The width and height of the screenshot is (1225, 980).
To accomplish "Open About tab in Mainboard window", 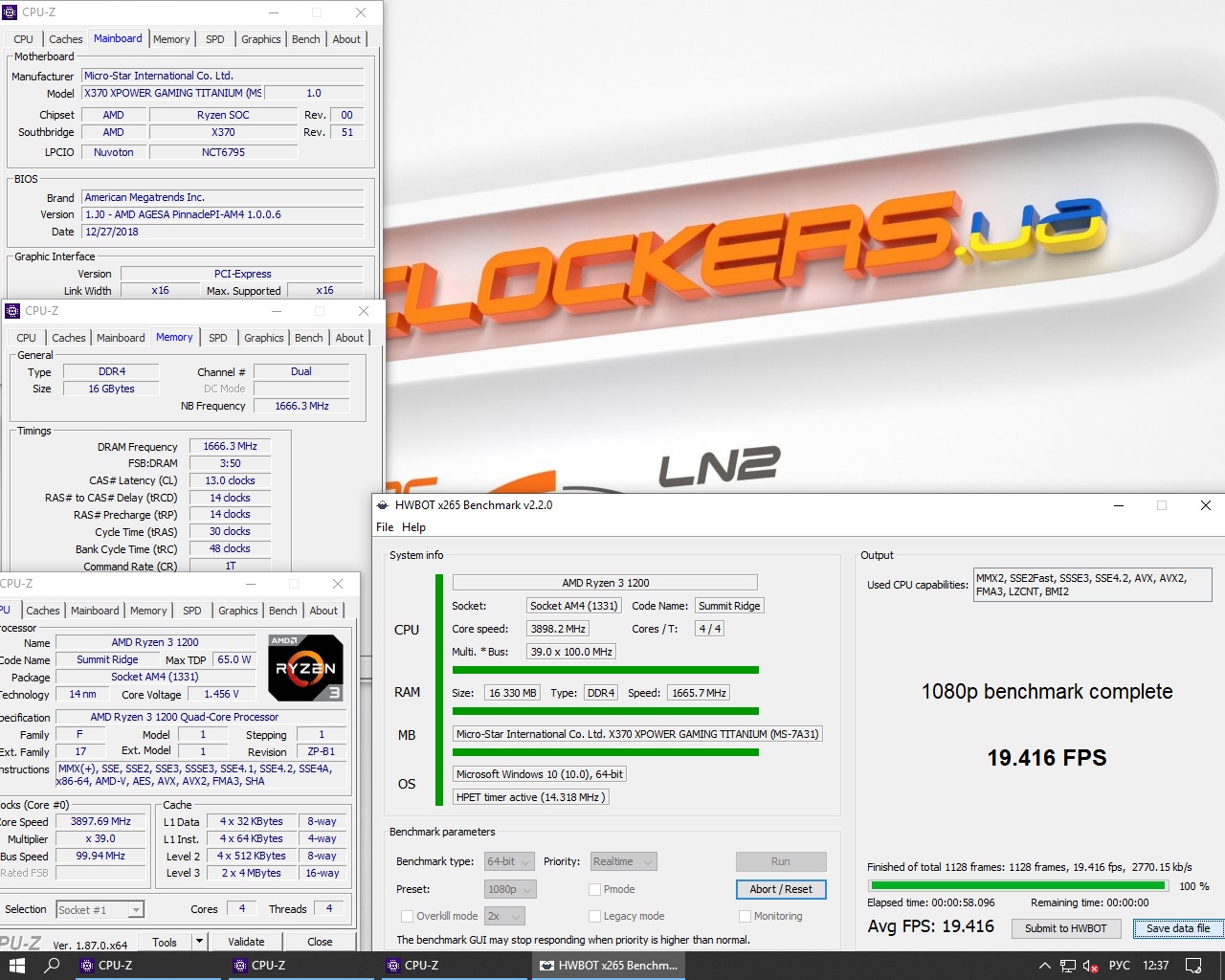I will tap(346, 39).
